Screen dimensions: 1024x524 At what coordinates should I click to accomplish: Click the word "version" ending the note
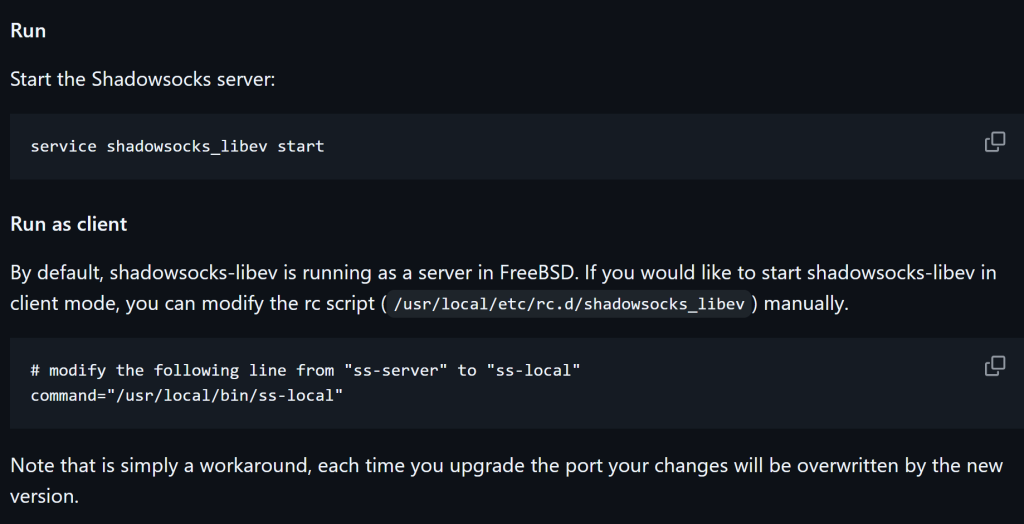pos(43,496)
